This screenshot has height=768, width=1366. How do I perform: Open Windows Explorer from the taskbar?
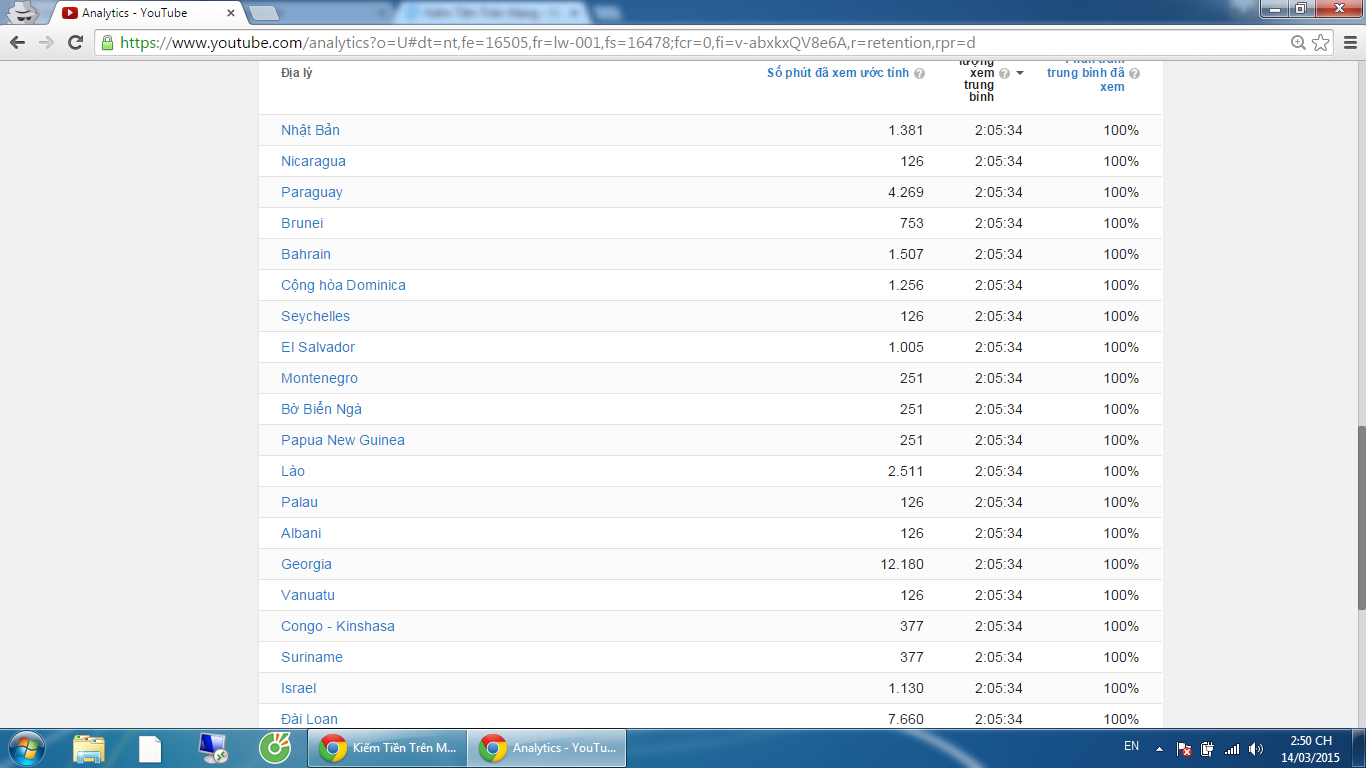tap(89, 748)
